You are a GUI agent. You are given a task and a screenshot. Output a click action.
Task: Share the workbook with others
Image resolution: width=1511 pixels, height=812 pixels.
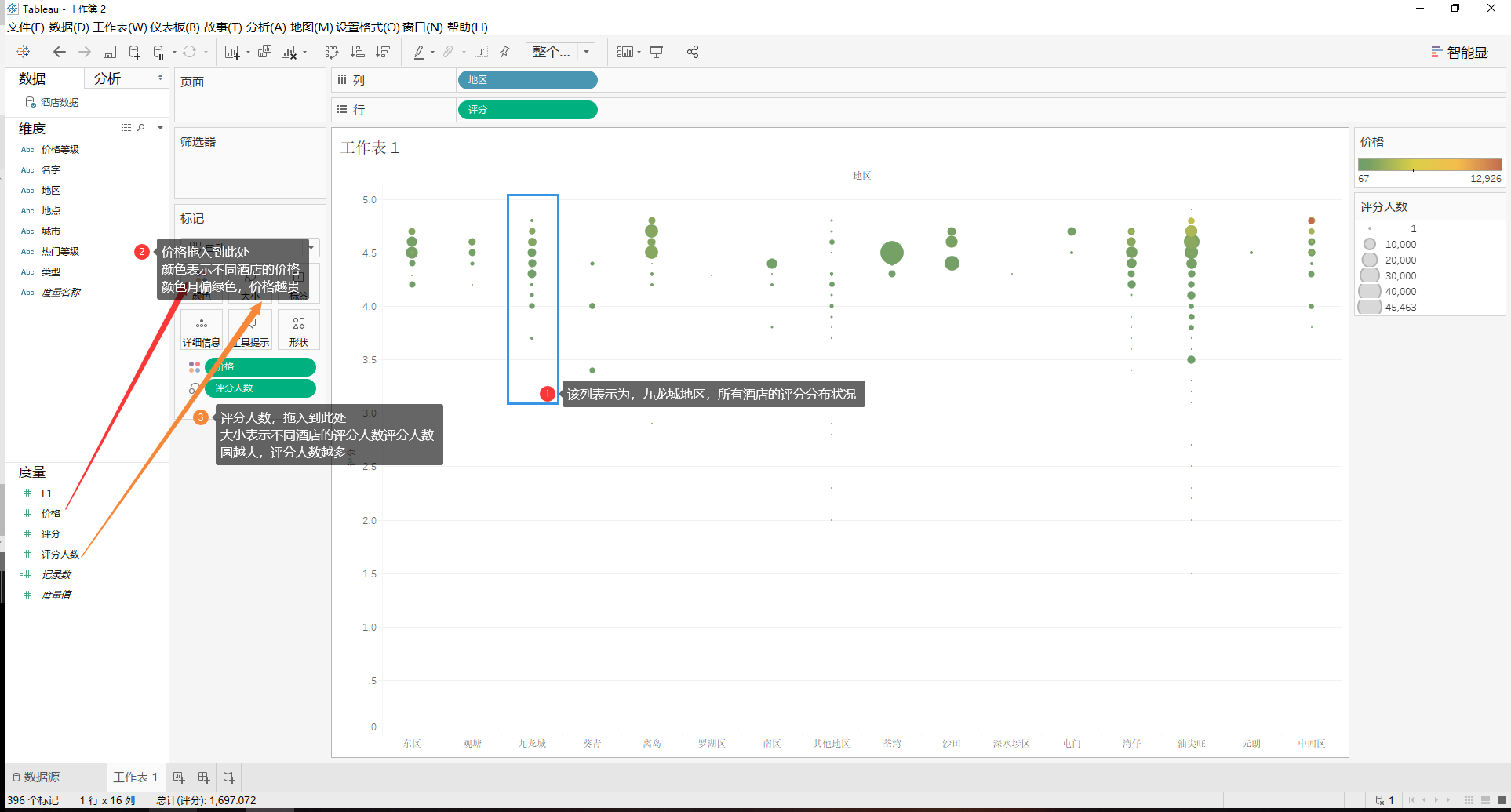coord(693,52)
